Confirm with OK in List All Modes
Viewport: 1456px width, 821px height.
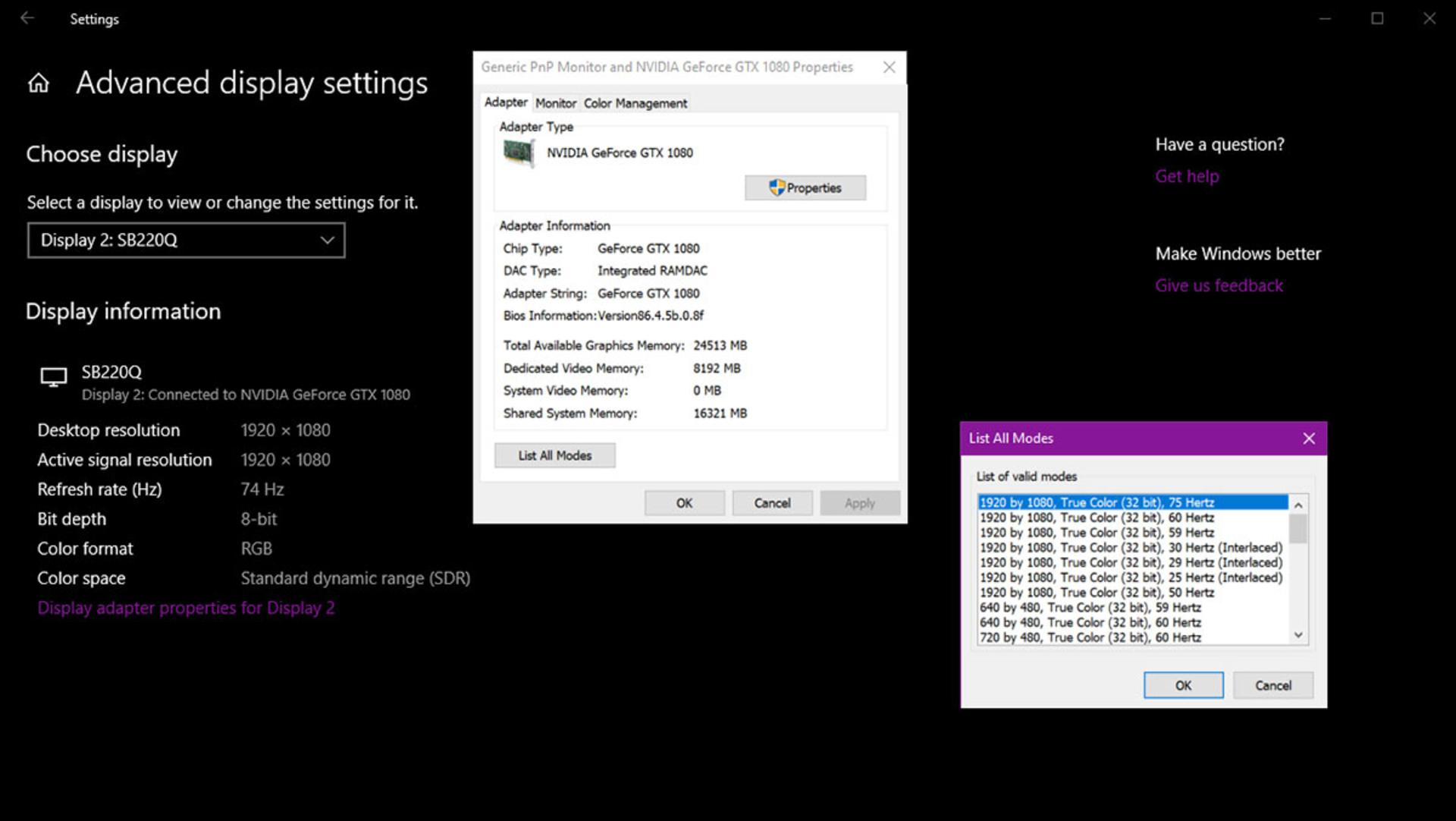pos(1183,686)
